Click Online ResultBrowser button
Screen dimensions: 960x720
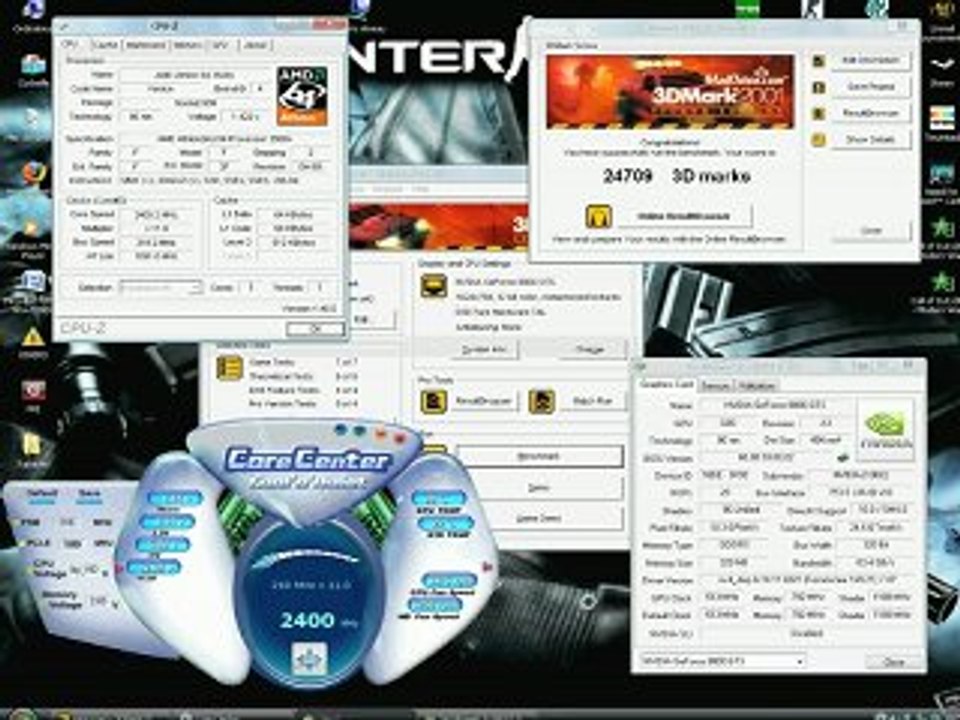coord(683,216)
